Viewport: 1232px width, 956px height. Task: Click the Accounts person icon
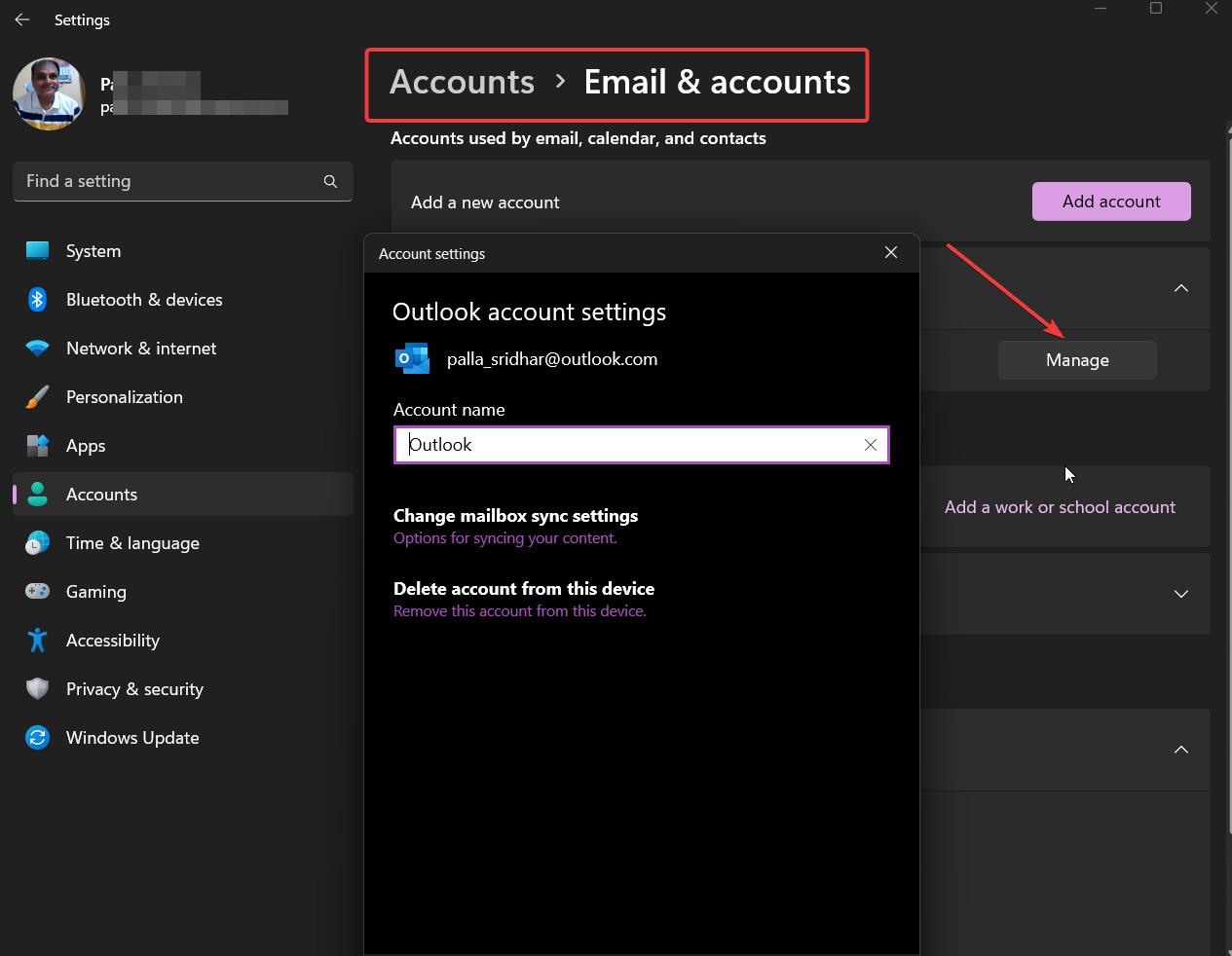[37, 495]
